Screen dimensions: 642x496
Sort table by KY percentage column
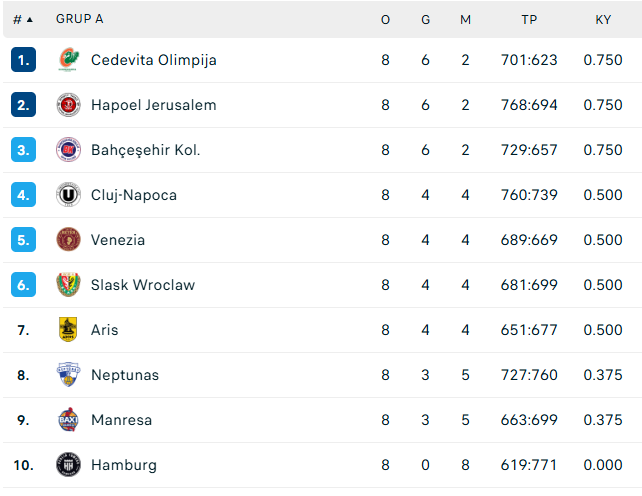pyautogui.click(x=603, y=19)
